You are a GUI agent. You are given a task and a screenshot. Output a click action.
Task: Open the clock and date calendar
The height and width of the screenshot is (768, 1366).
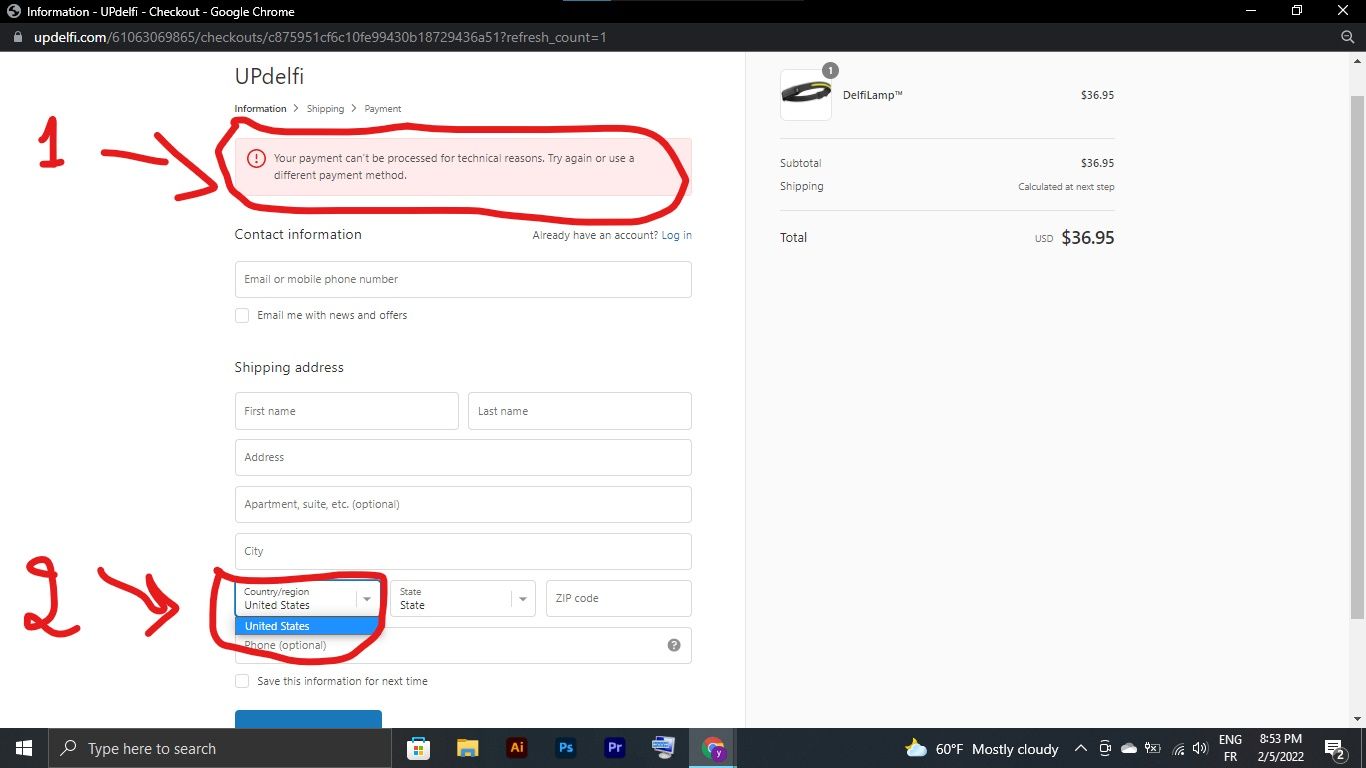click(x=1280, y=748)
